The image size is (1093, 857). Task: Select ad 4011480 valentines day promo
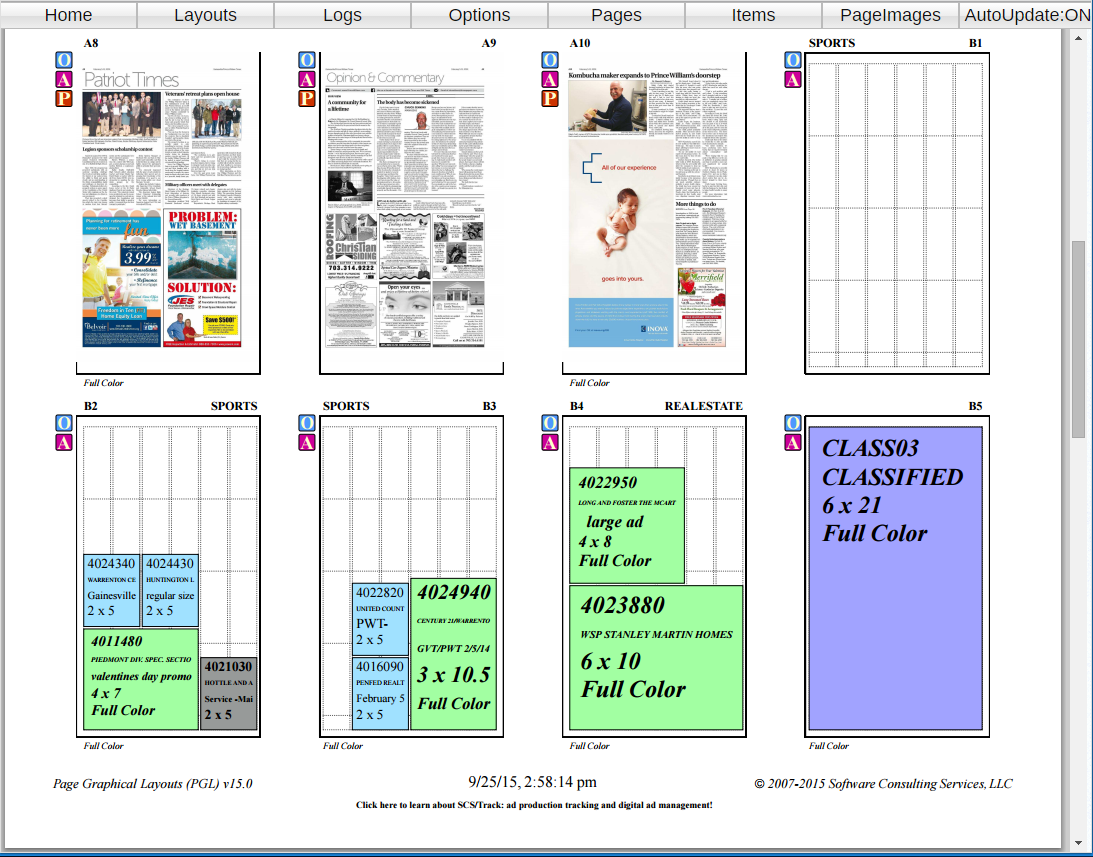[141, 679]
